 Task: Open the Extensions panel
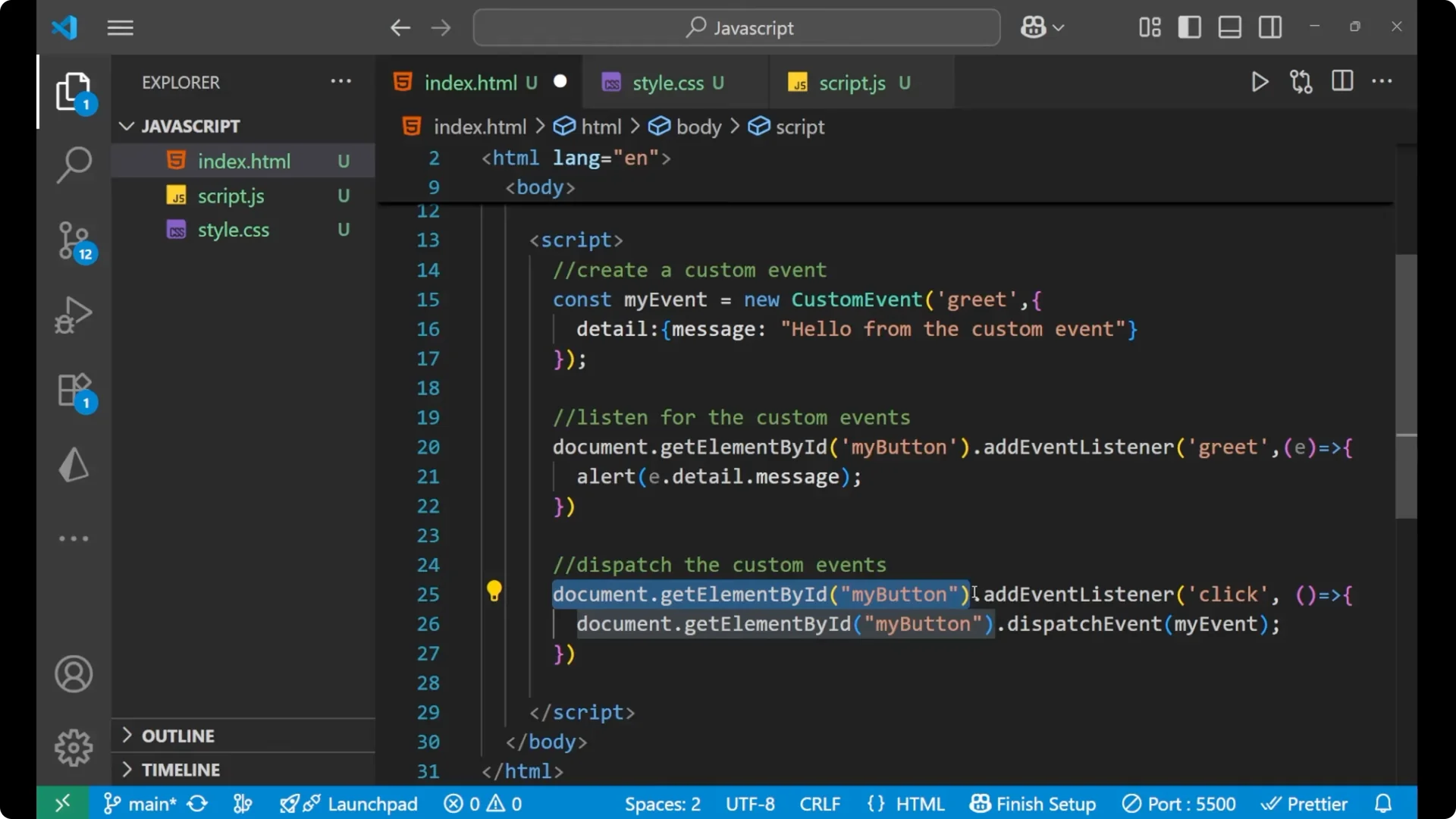[74, 391]
